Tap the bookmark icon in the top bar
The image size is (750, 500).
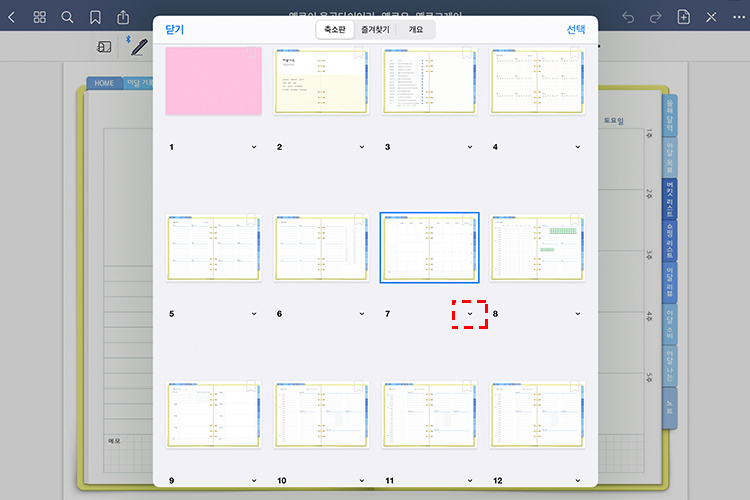click(x=95, y=18)
